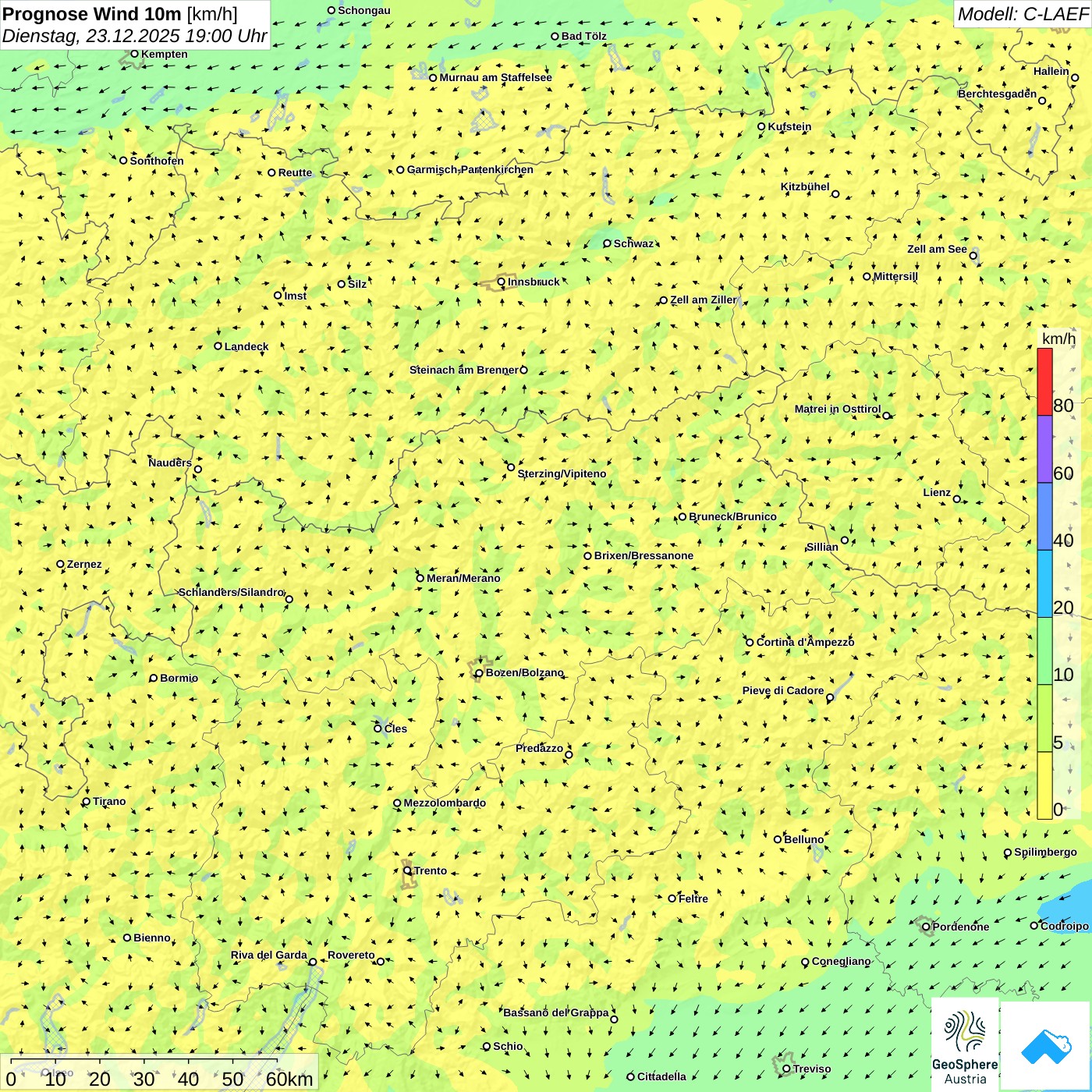The height and width of the screenshot is (1092, 1092).
Task: Click the 'Lienz' label
Action: coord(937,492)
